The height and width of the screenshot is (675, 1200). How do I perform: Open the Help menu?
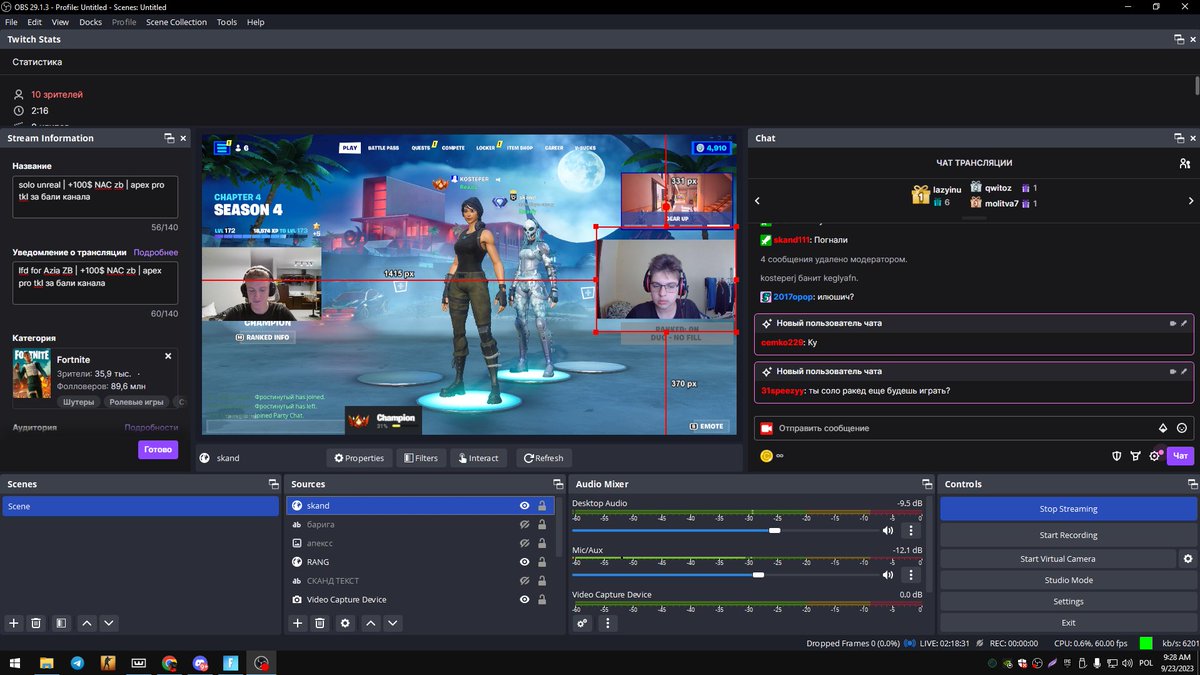pos(256,22)
